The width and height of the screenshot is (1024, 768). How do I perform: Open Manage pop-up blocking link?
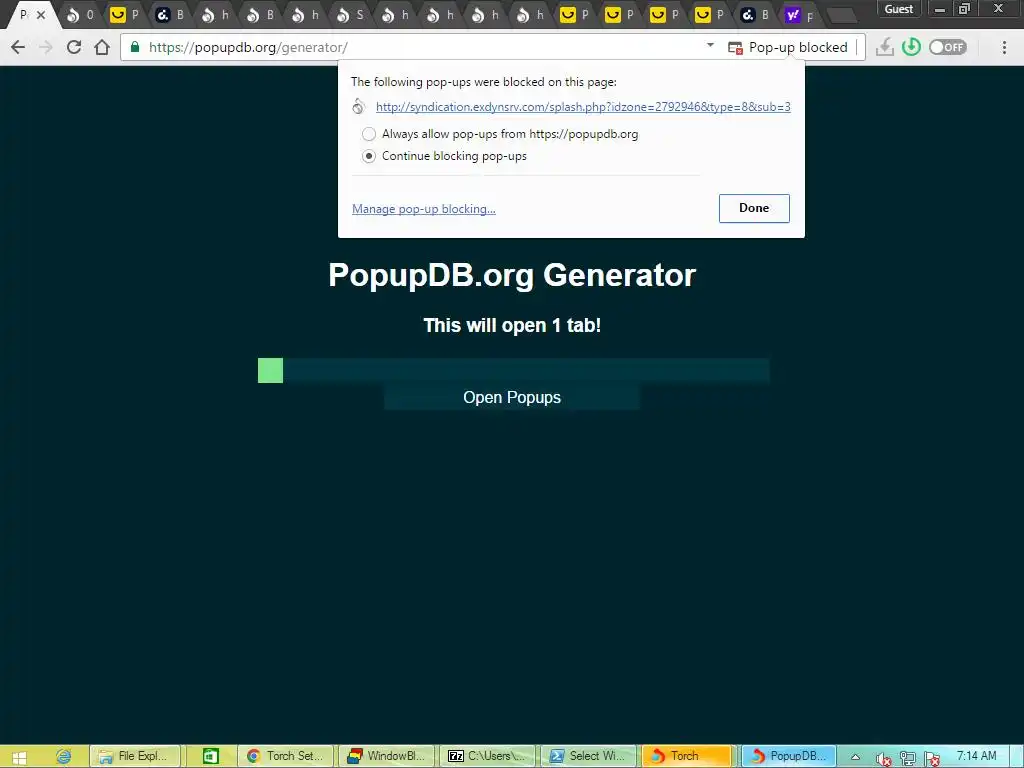[x=424, y=209]
